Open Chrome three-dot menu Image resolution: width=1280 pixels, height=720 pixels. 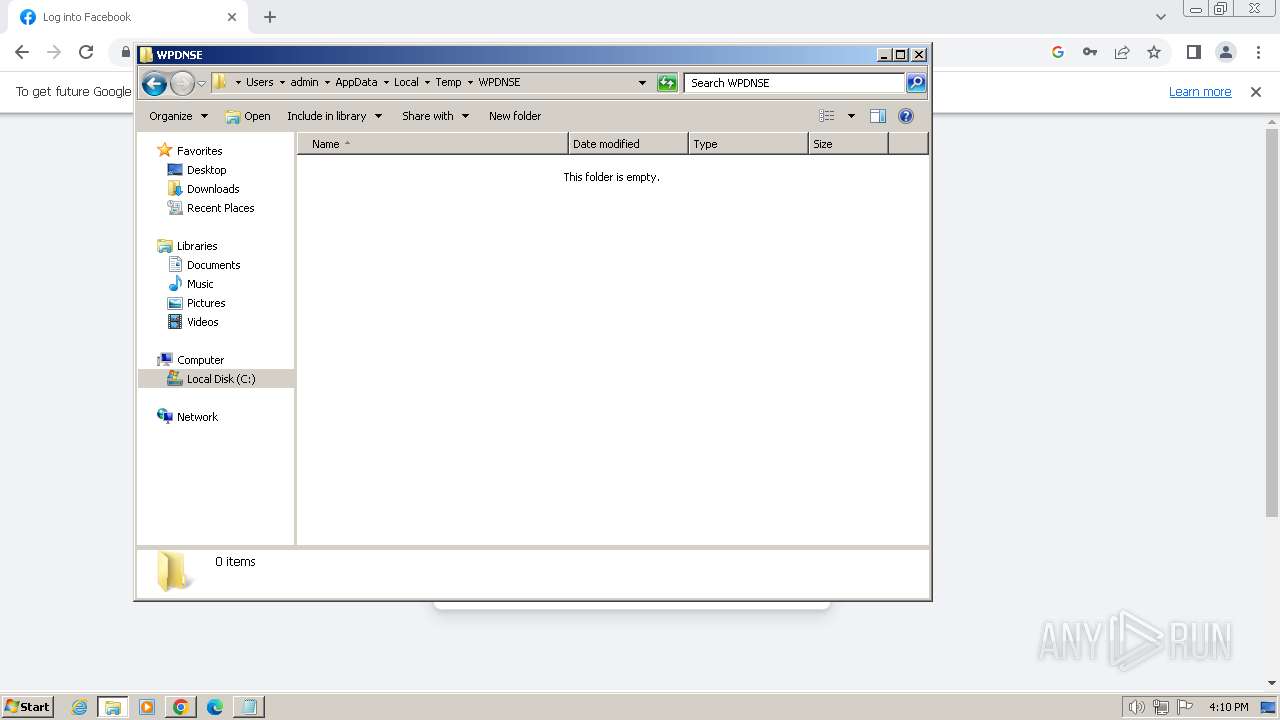(1258, 52)
